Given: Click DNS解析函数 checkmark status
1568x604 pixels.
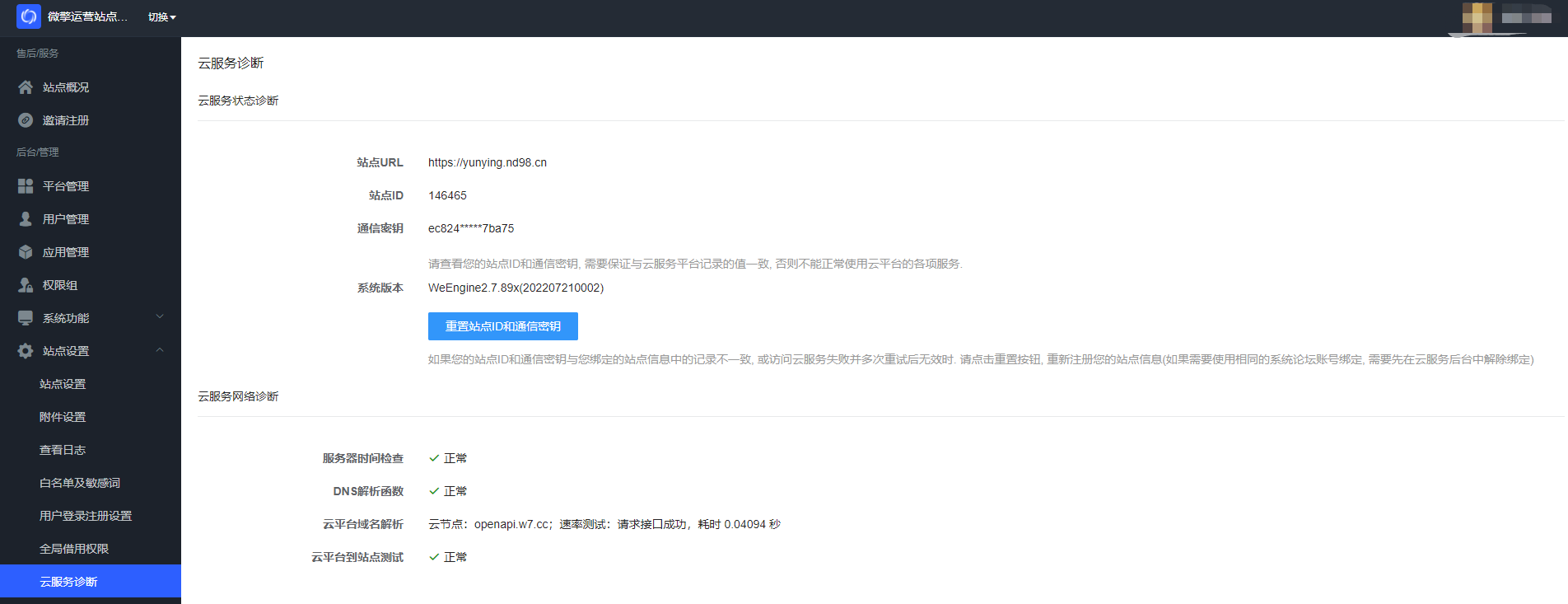Looking at the screenshot, I should click(448, 491).
